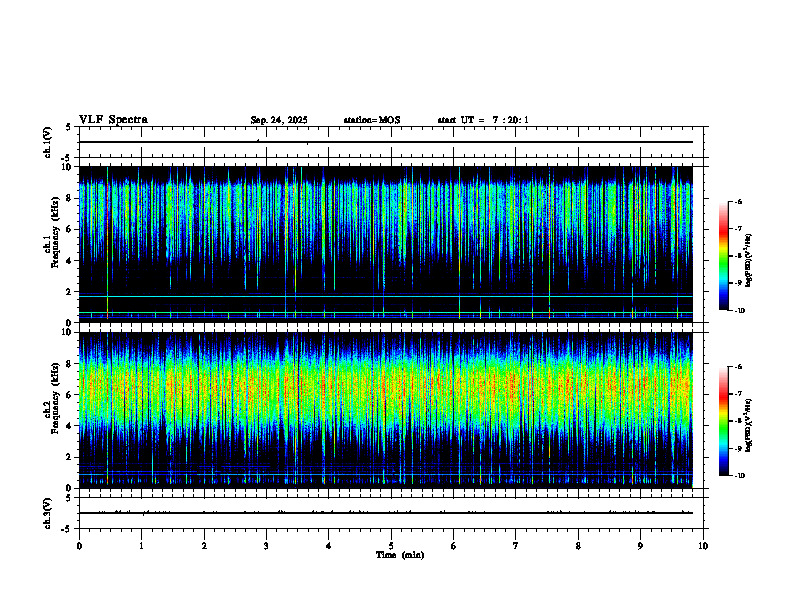The width and height of the screenshot is (792, 612).
Task: Click the ch.1 voltage waveform trace
Action: pos(385,142)
